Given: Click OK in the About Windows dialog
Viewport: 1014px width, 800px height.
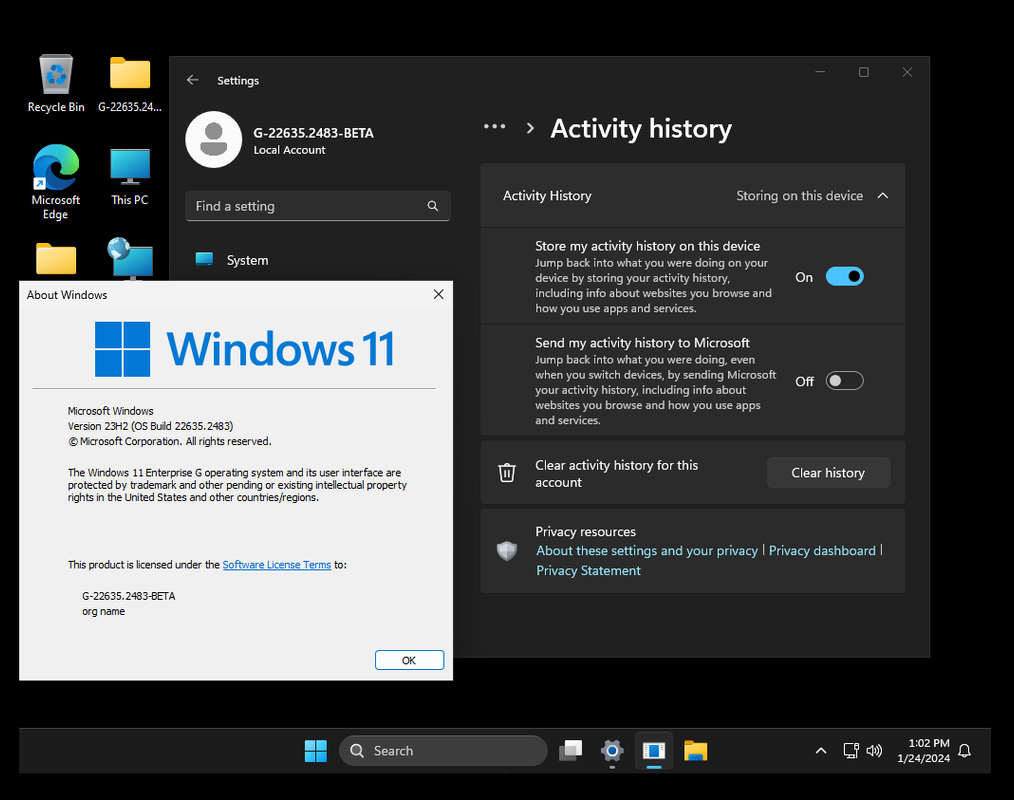Looking at the screenshot, I should pos(409,660).
